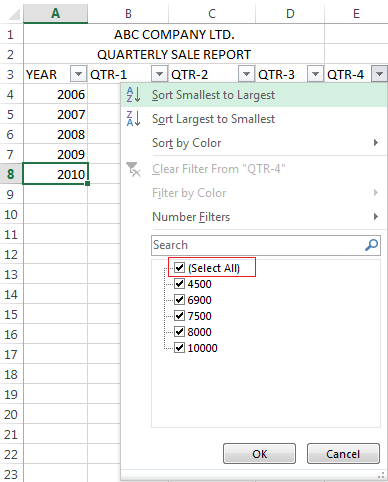Image resolution: width=388 pixels, height=482 pixels.
Task: Uncheck the 10000 filter value
Action: pos(179,348)
